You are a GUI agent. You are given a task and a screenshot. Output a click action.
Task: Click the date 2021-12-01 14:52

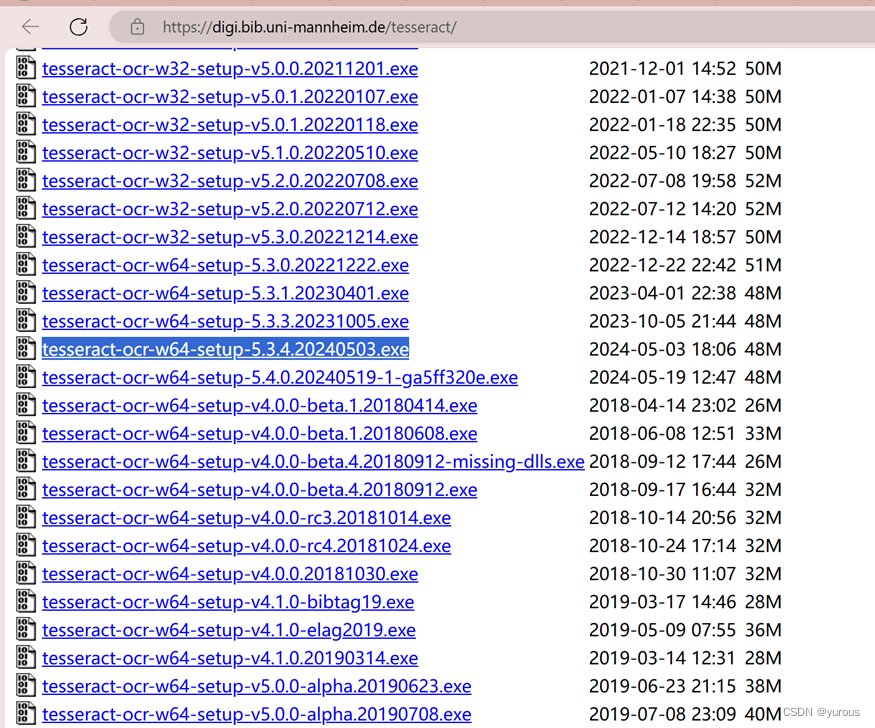(x=662, y=69)
